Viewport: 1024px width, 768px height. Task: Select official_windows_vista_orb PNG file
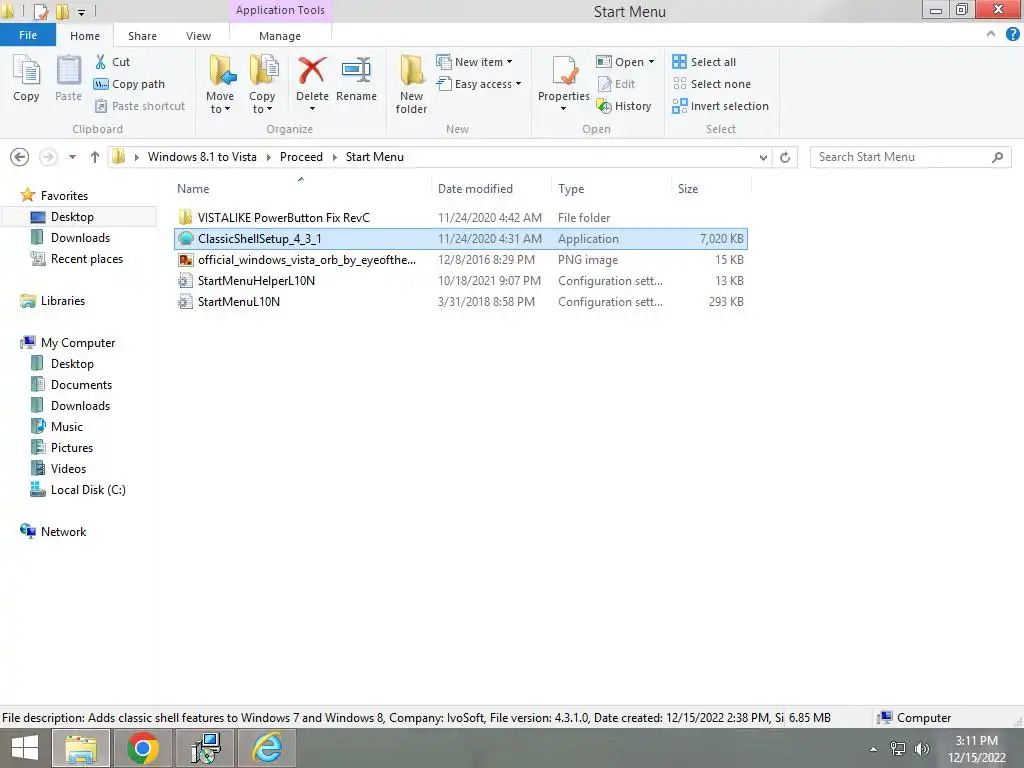[x=461, y=260]
